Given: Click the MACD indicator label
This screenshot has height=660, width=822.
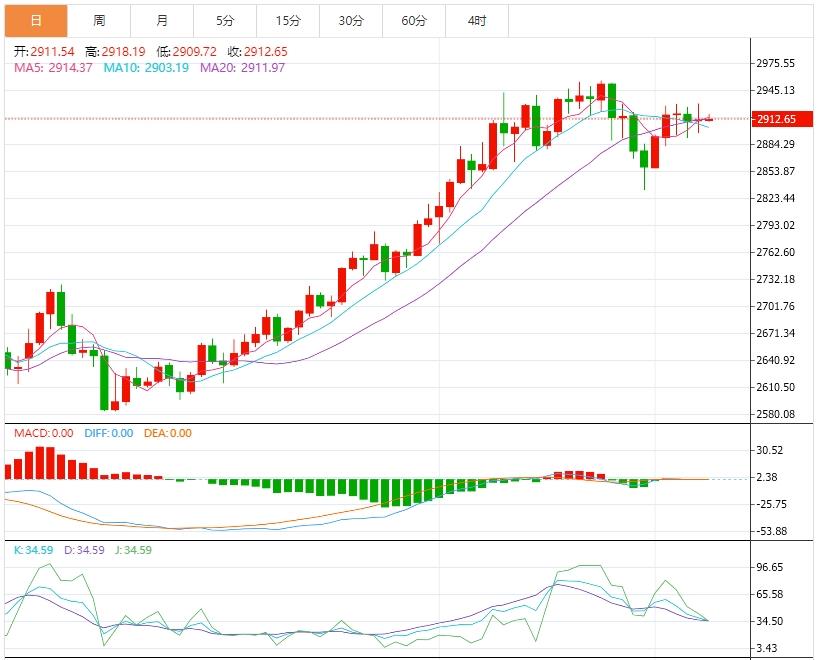Looking at the screenshot, I should pyautogui.click(x=43, y=433).
